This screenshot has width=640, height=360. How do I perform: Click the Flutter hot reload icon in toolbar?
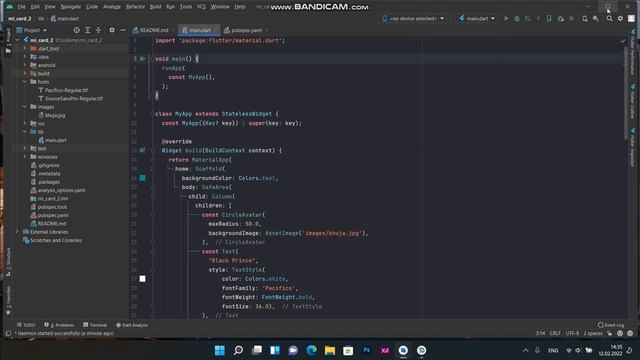click(538, 18)
